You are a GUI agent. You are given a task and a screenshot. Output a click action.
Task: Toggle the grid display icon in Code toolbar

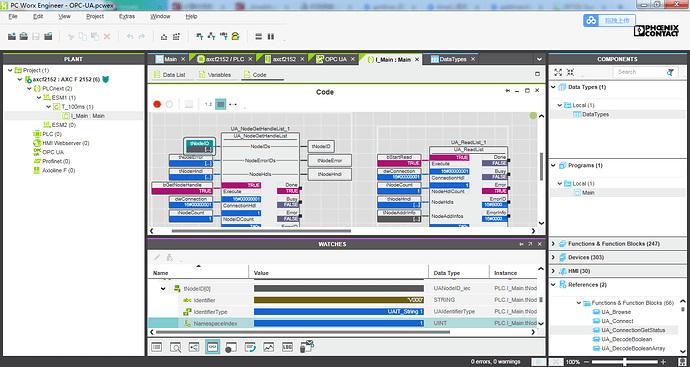point(221,104)
